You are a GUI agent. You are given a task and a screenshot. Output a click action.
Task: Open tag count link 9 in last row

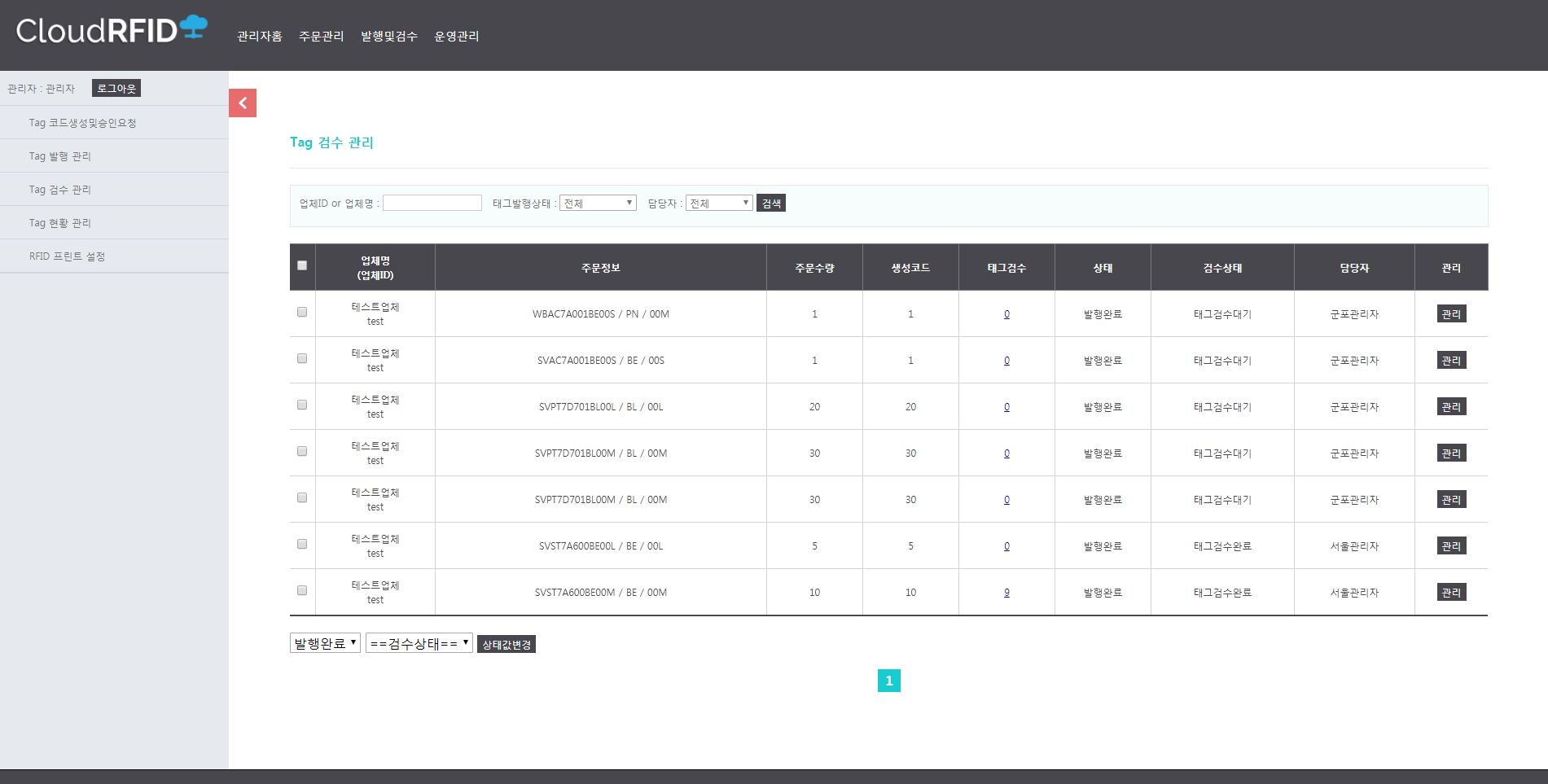(x=1006, y=593)
